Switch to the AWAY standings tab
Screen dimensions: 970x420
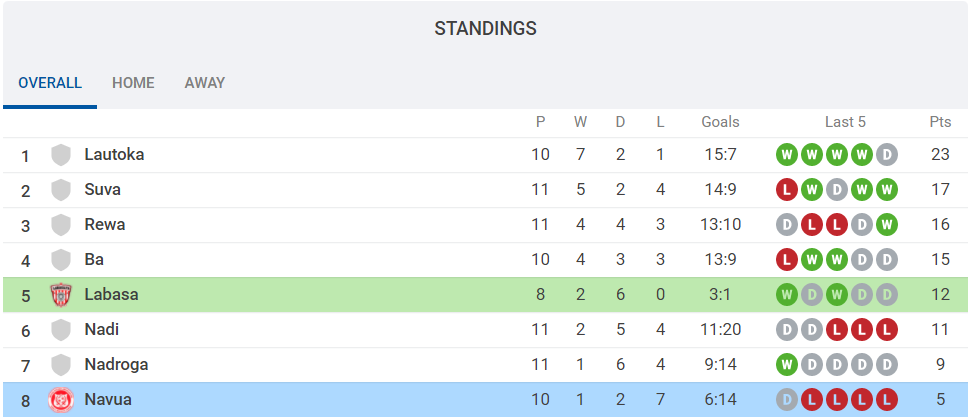[205, 83]
